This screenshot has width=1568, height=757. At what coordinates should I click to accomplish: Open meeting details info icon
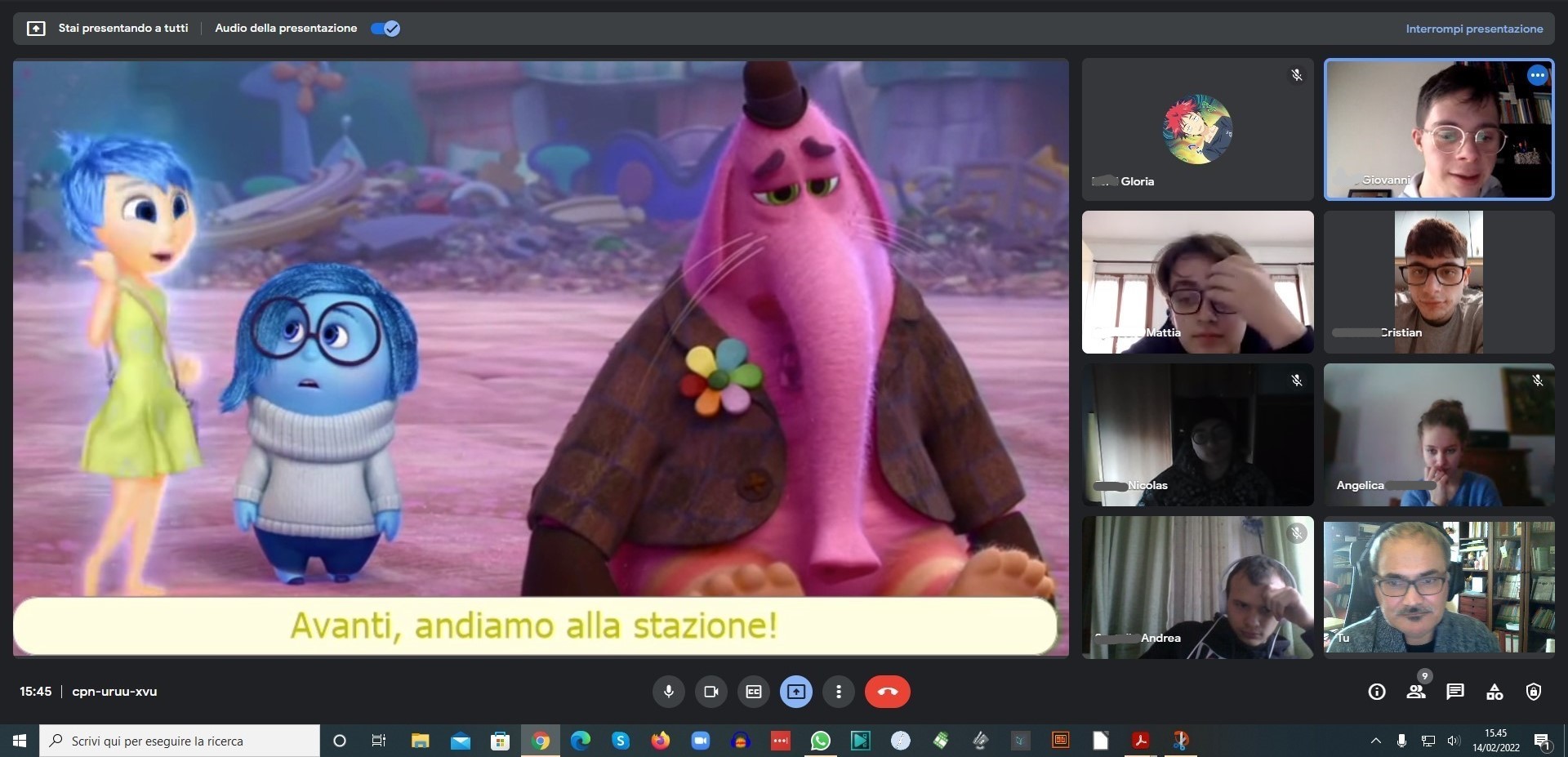(1376, 692)
